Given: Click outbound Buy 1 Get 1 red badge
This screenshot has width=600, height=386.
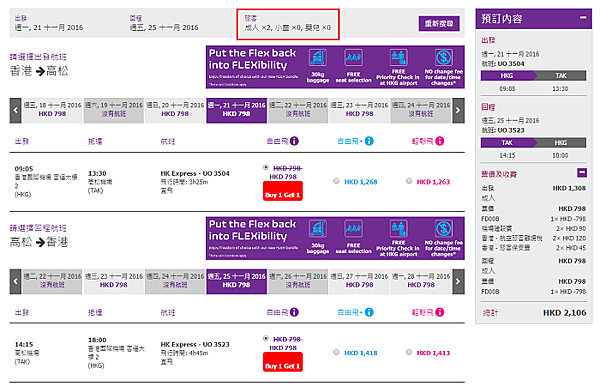Looking at the screenshot, I should pyautogui.click(x=283, y=191).
